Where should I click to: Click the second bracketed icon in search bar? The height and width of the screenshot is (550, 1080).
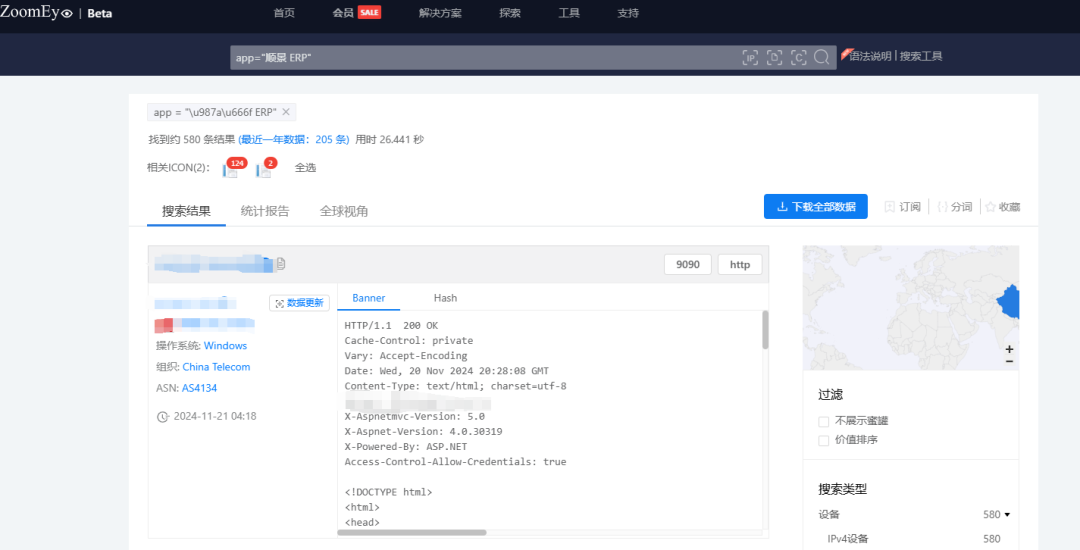point(774,57)
